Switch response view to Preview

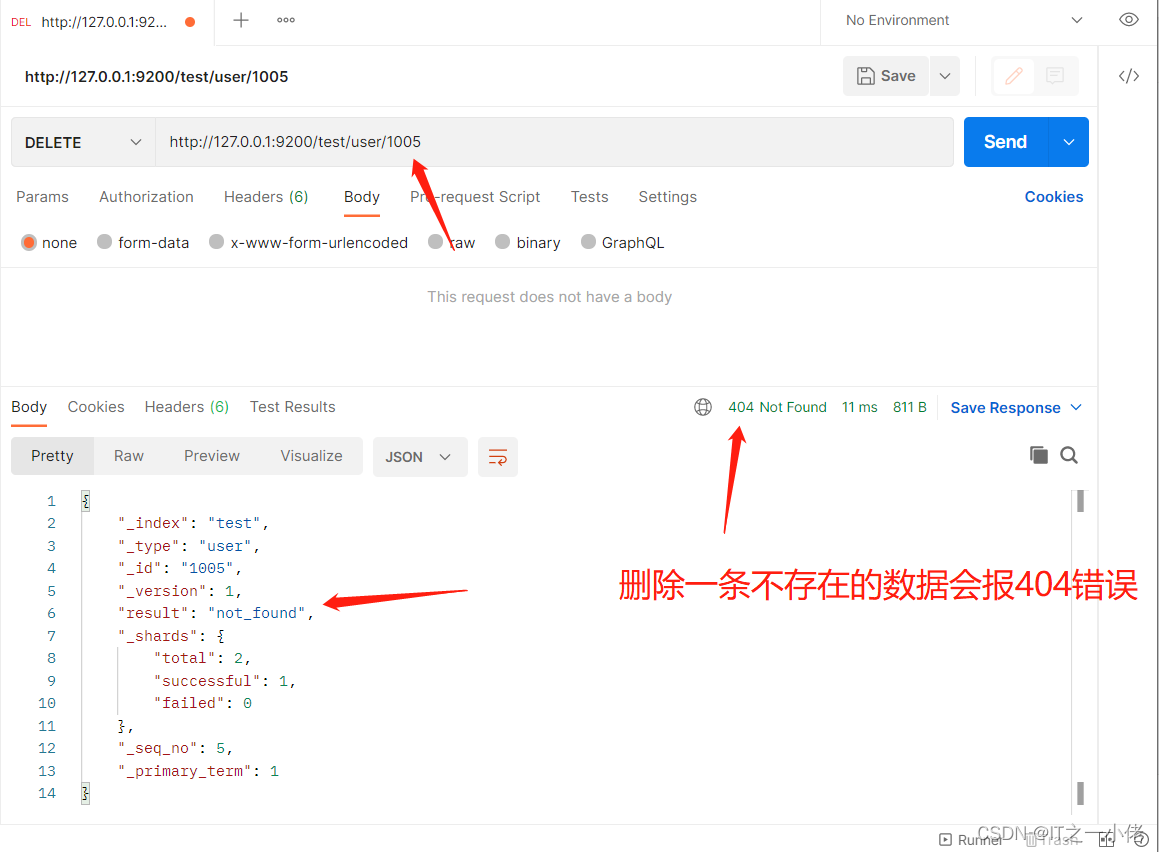click(x=211, y=456)
